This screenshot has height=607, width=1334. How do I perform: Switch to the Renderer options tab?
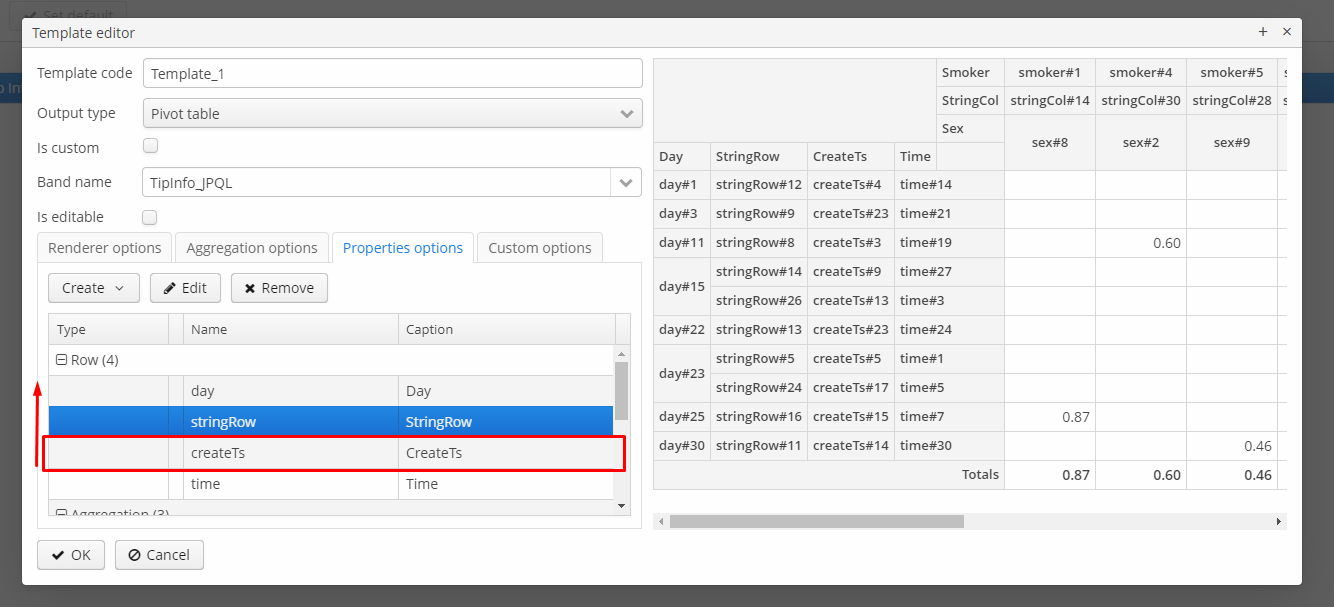pyautogui.click(x=104, y=247)
